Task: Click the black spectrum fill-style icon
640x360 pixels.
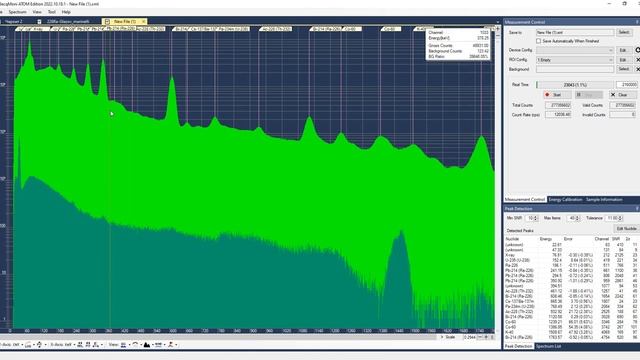Action: pos(147,345)
